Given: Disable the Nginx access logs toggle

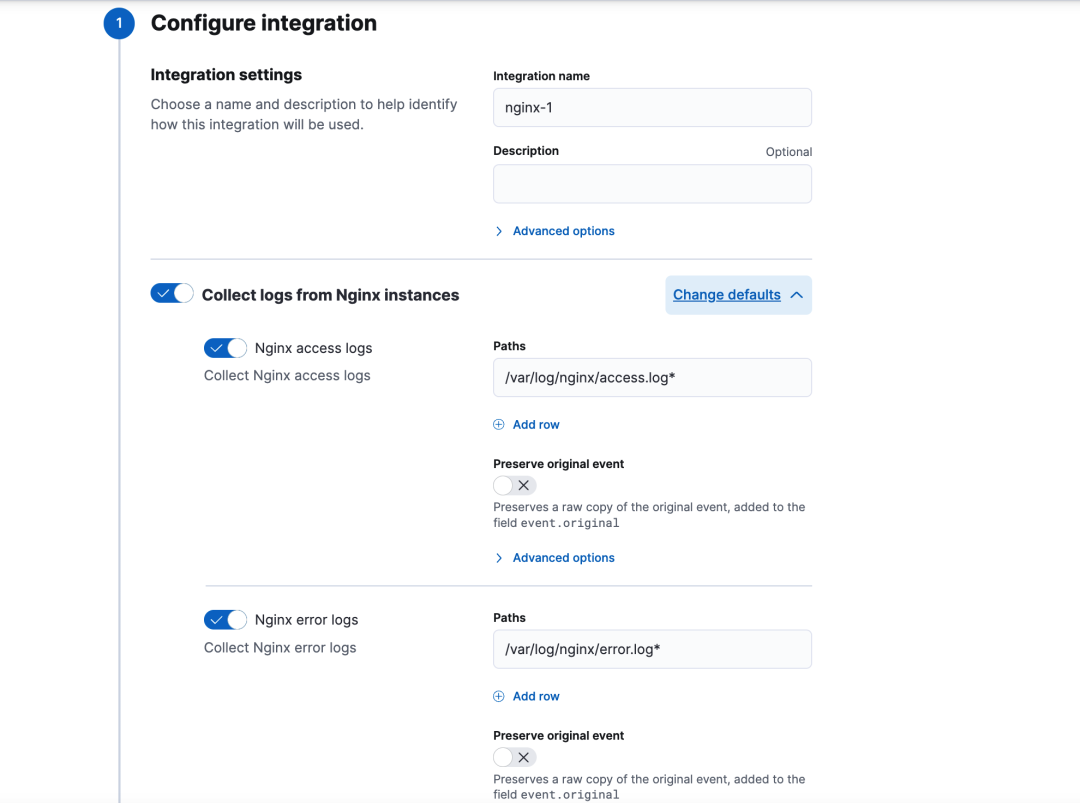Looking at the screenshot, I should (225, 348).
